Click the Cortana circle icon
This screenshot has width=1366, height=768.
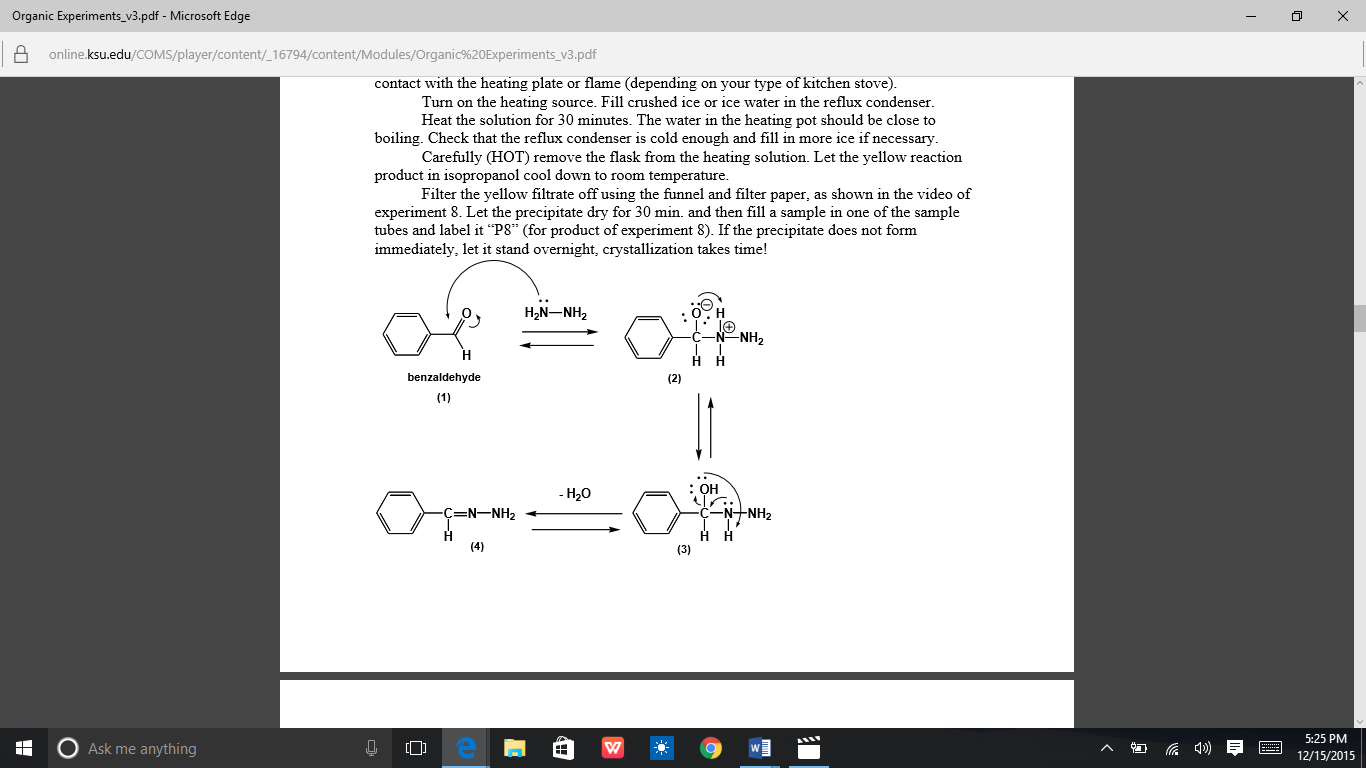(68, 748)
